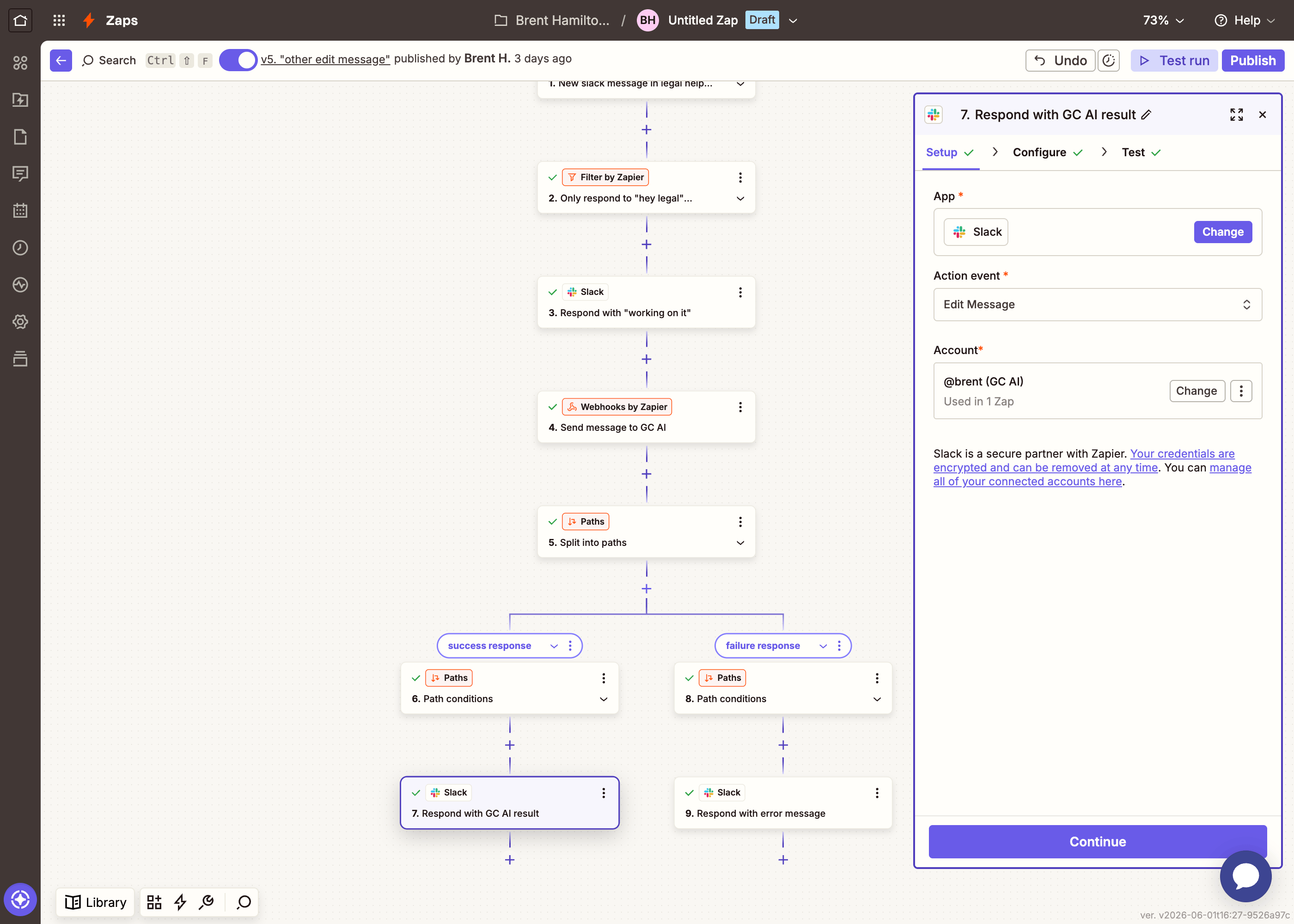This screenshot has width=1294, height=924.
Task: Expand the failure response path chevron
Action: (x=823, y=646)
